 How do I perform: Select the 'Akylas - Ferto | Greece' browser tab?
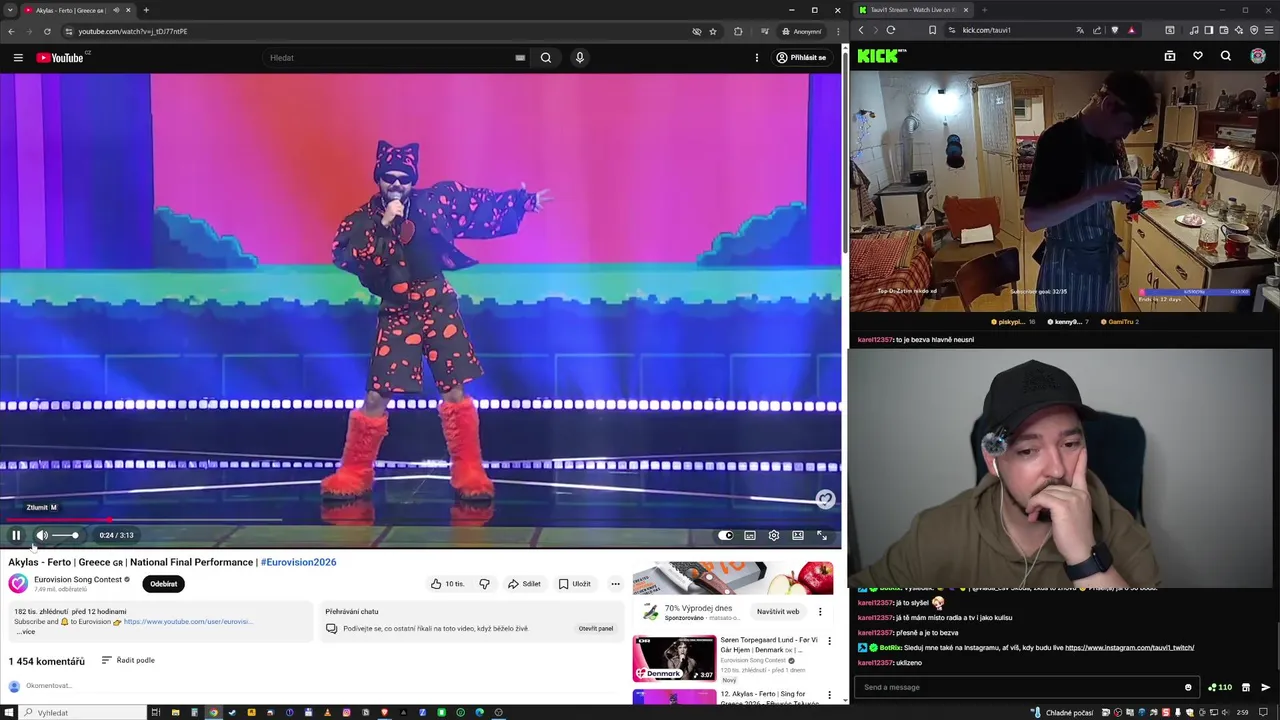coord(77,10)
